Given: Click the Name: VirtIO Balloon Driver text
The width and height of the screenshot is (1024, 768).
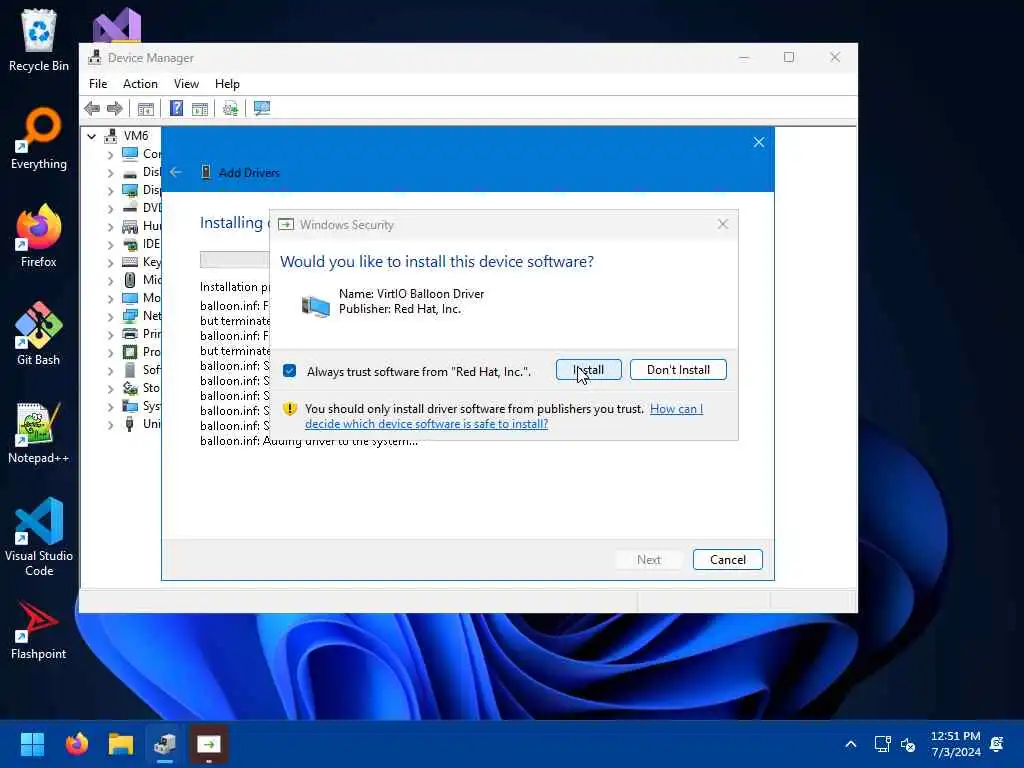Looking at the screenshot, I should tap(411, 294).
